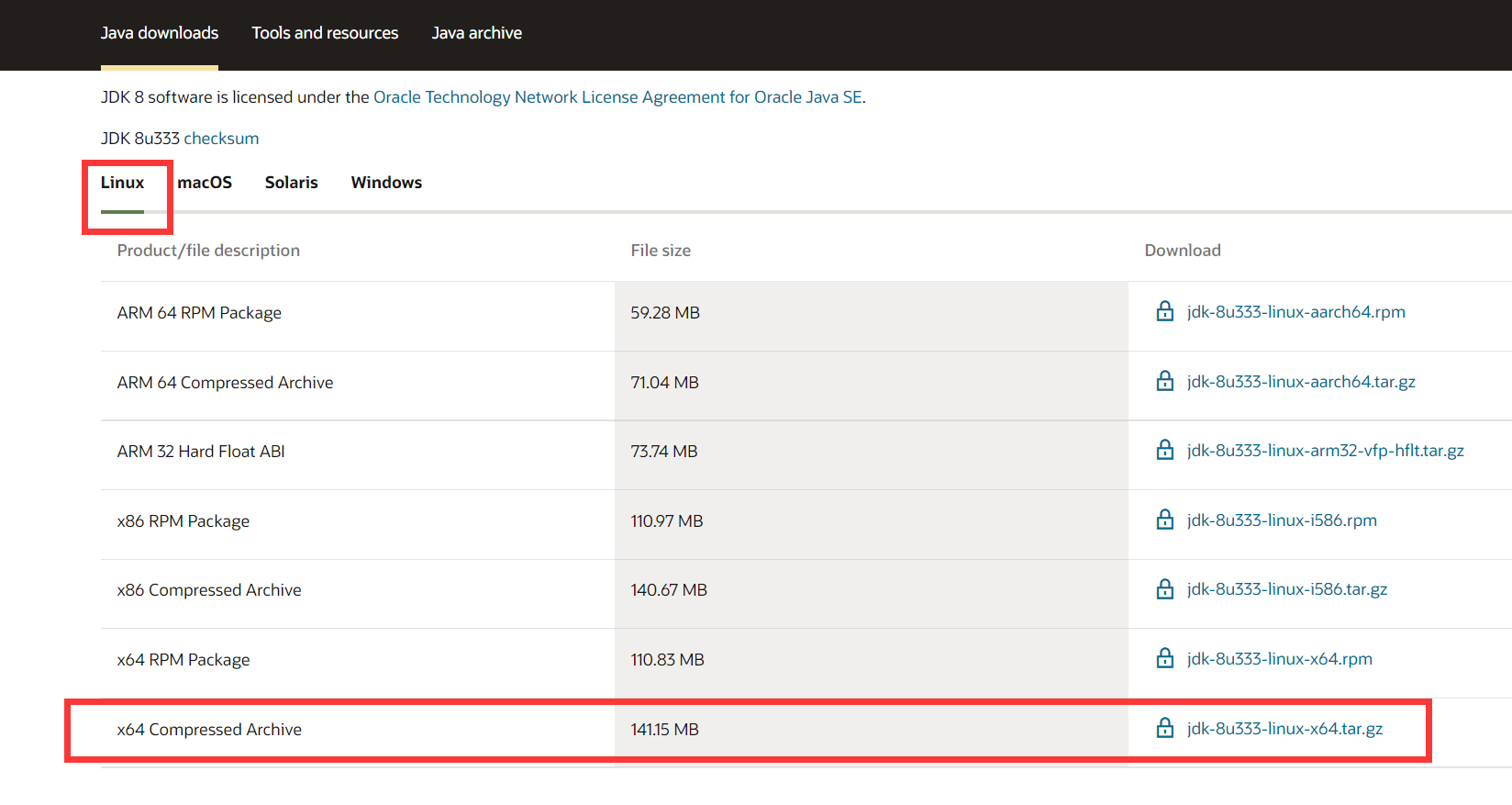
Task: Open the Java downloads navigation tab
Action: coord(160,33)
